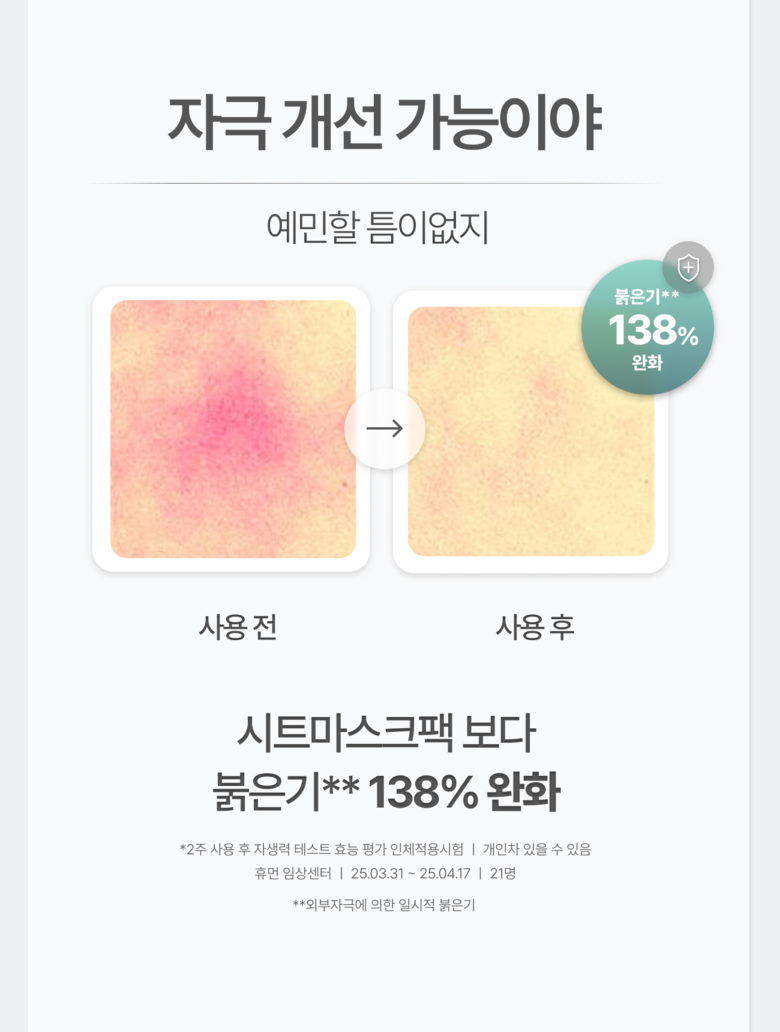
Task: Click the 휴먼 임상센터 text
Action: click(x=292, y=873)
